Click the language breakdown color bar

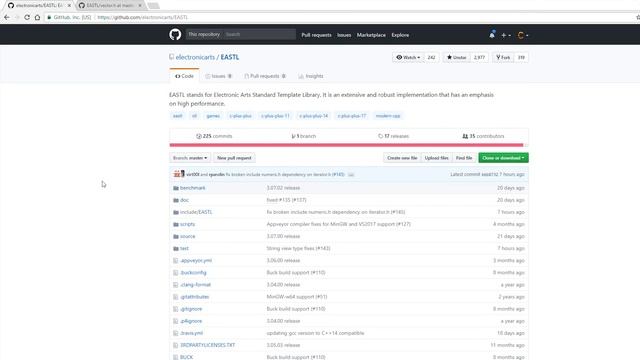pyautogui.click(x=349, y=145)
